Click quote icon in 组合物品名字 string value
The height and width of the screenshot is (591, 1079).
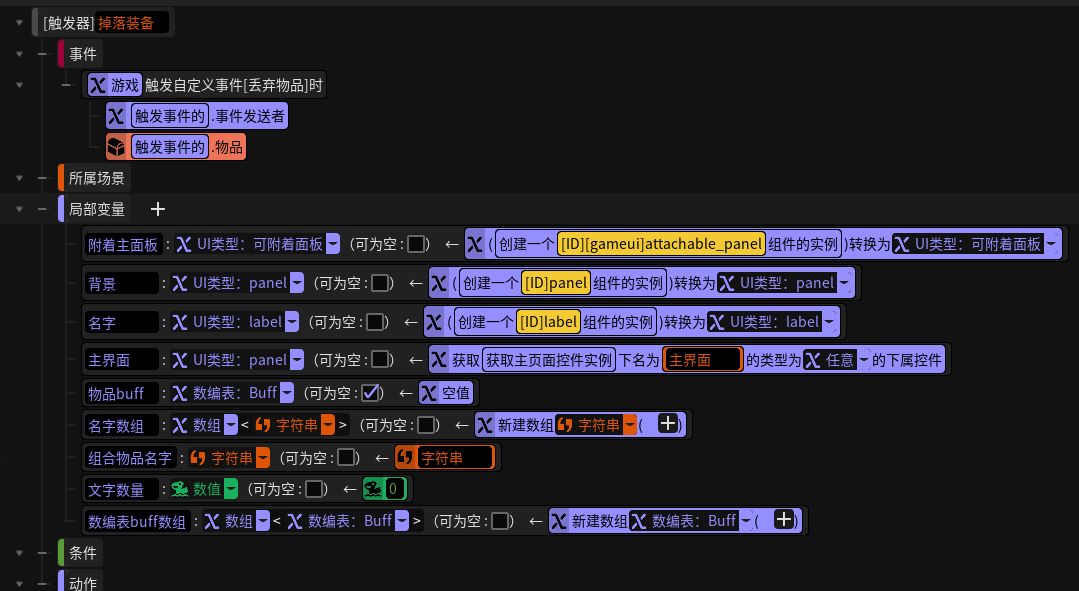click(x=406, y=458)
